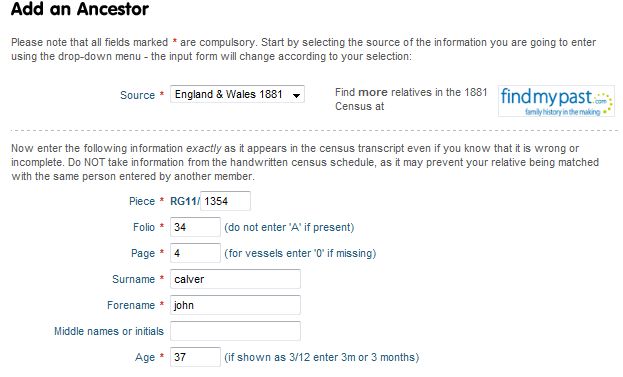Click the Surname field label
This screenshot has width=623, height=377.
point(134,279)
